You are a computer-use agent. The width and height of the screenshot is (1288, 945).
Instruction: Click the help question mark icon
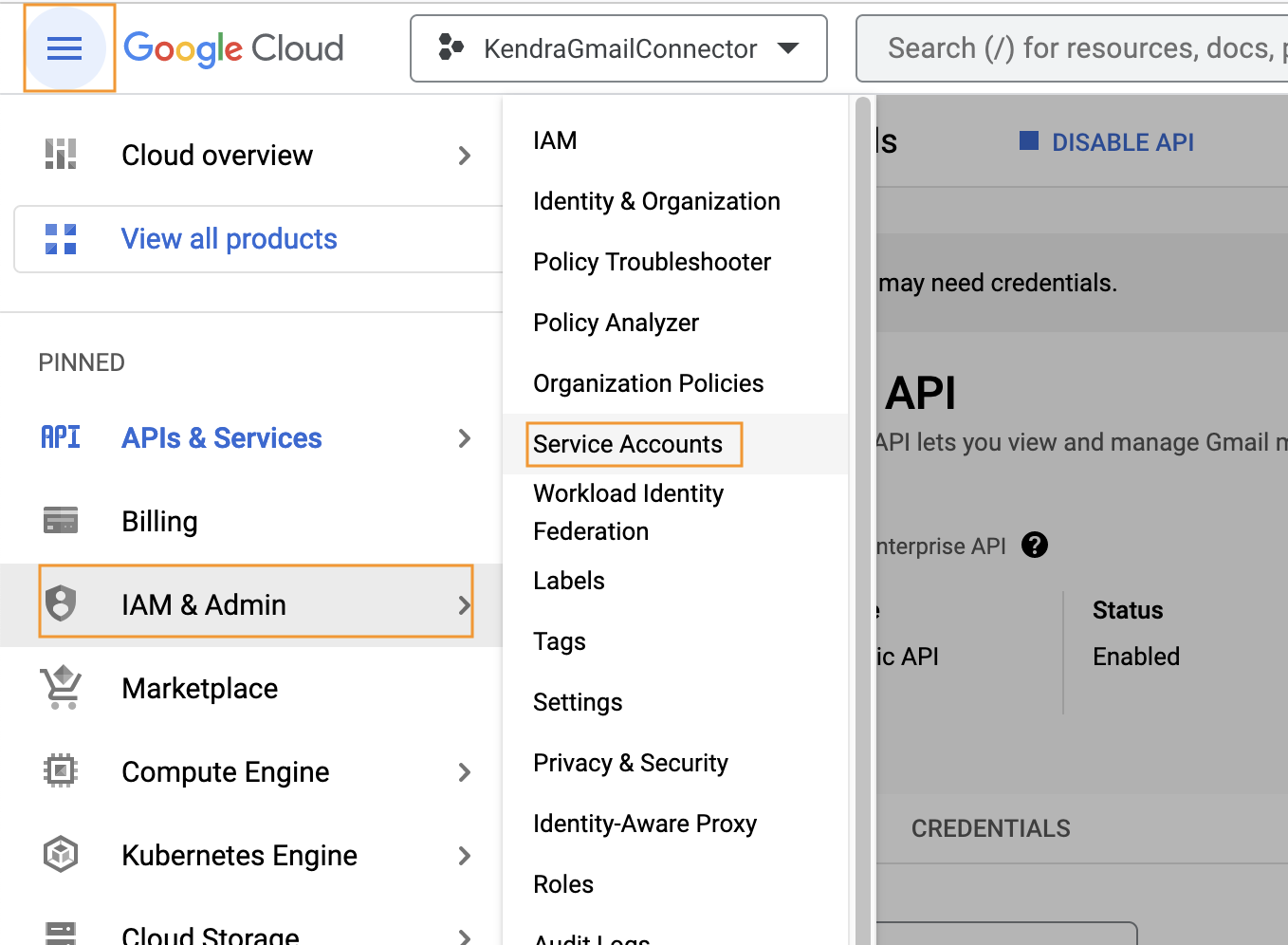click(x=1035, y=546)
